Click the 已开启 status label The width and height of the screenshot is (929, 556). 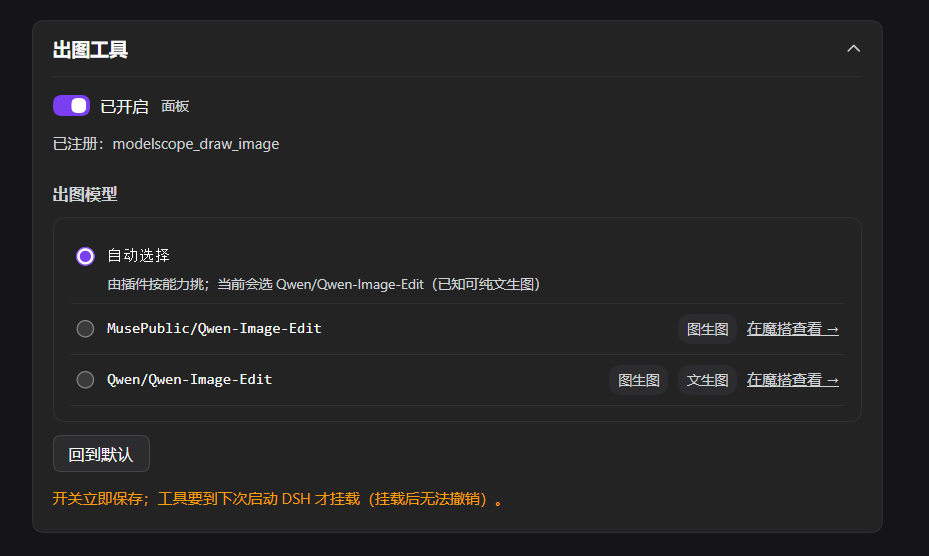124,107
